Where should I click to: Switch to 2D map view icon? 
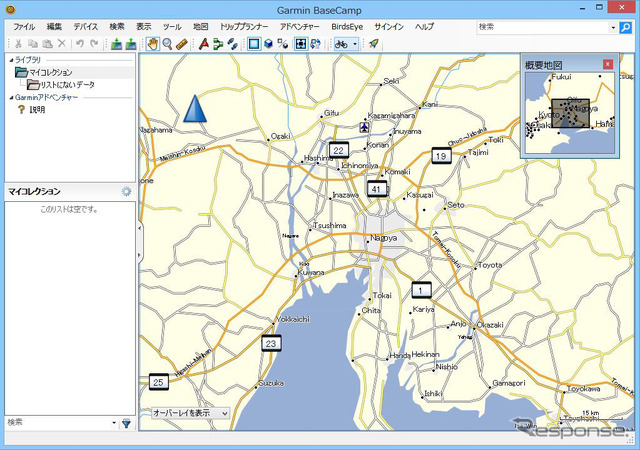click(x=254, y=44)
